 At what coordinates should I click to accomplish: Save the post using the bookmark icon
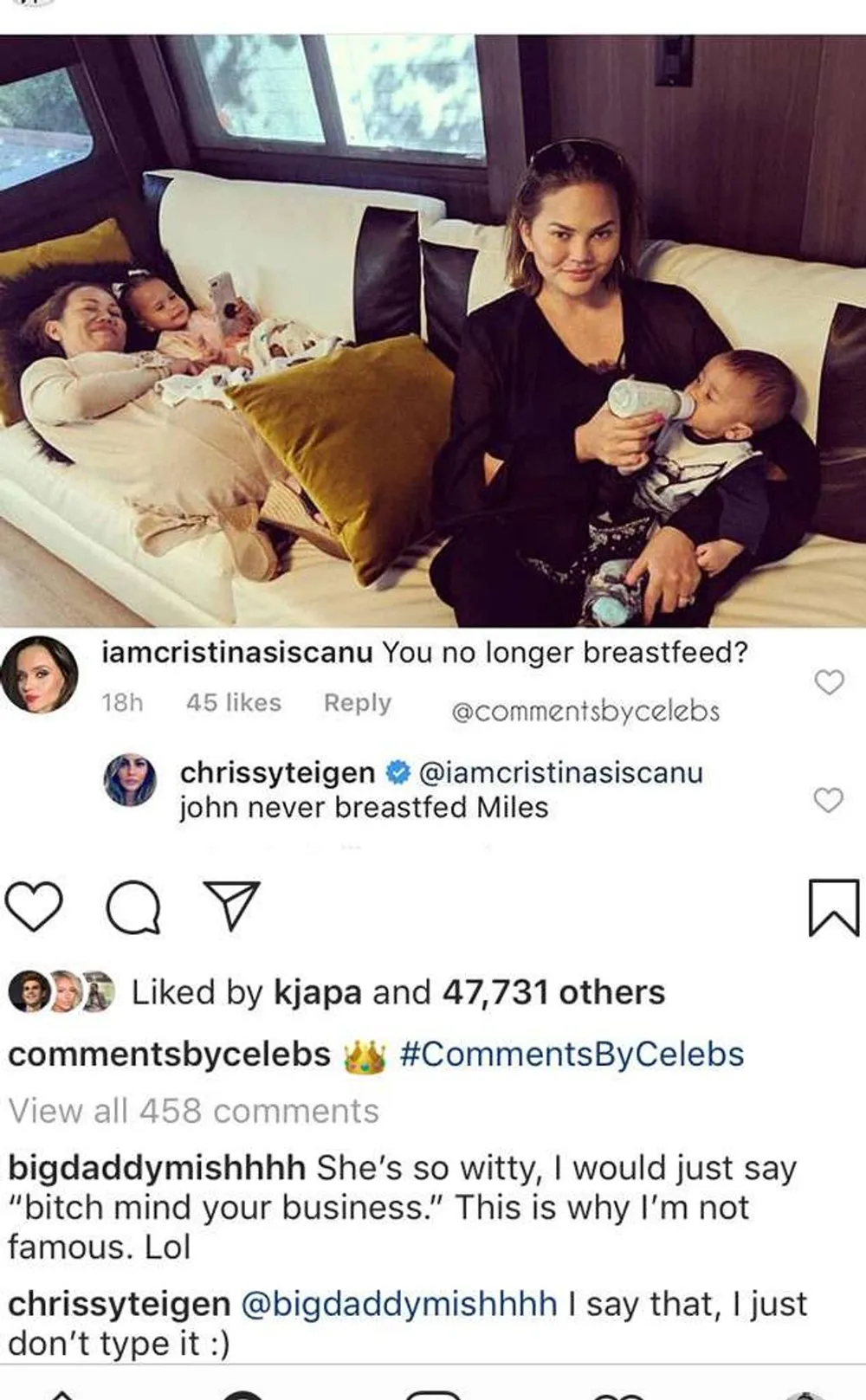[x=833, y=907]
